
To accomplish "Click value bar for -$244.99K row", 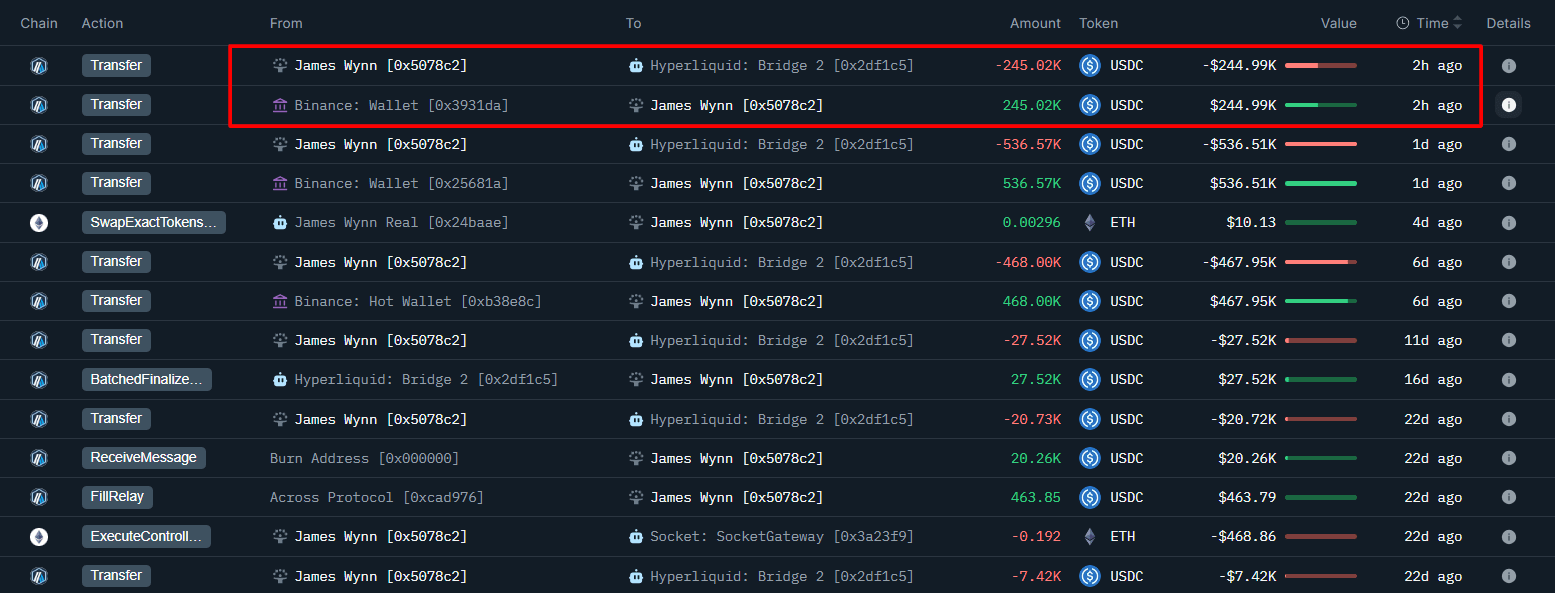I will 1321,66.
